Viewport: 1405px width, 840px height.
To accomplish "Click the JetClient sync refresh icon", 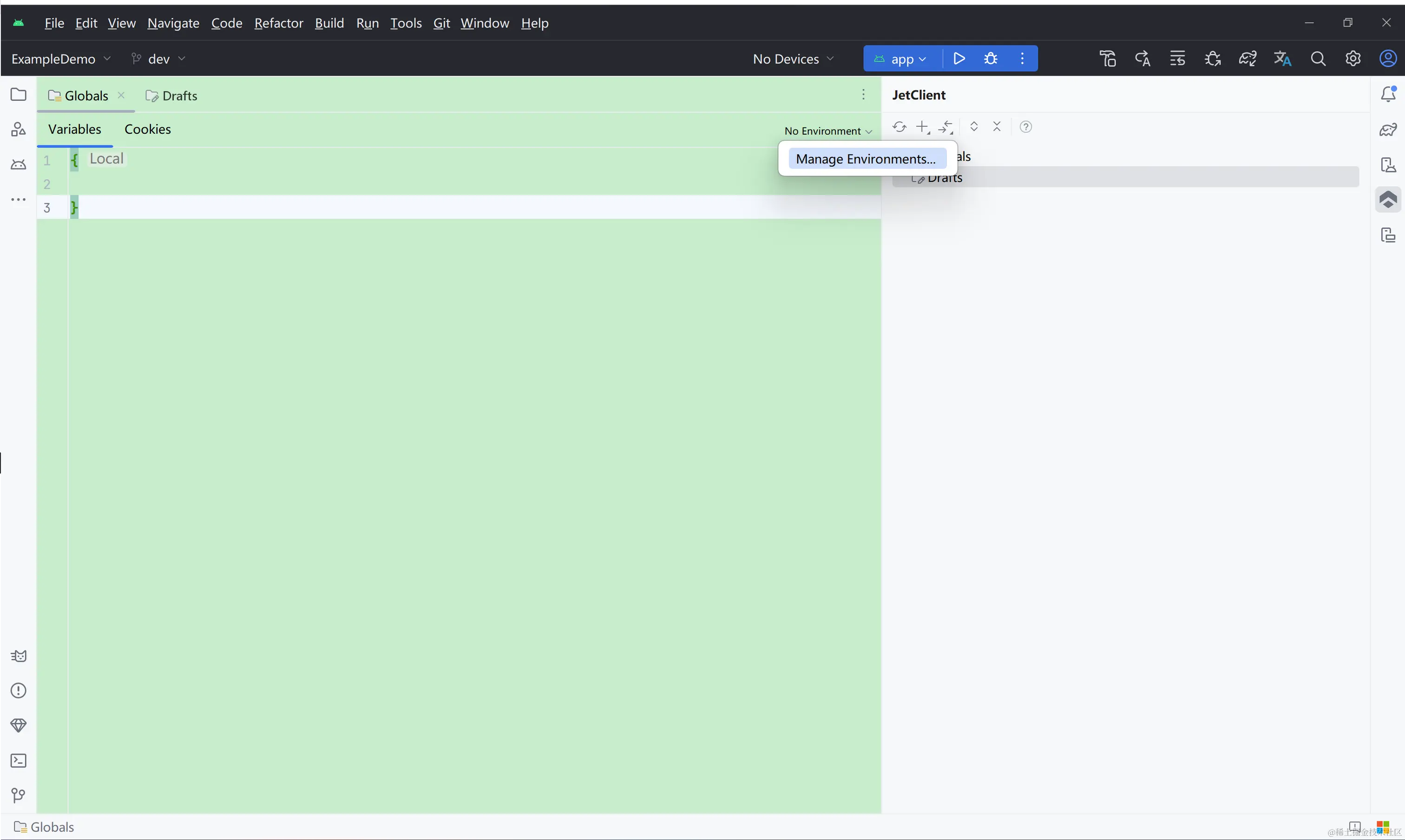I will 899,127.
